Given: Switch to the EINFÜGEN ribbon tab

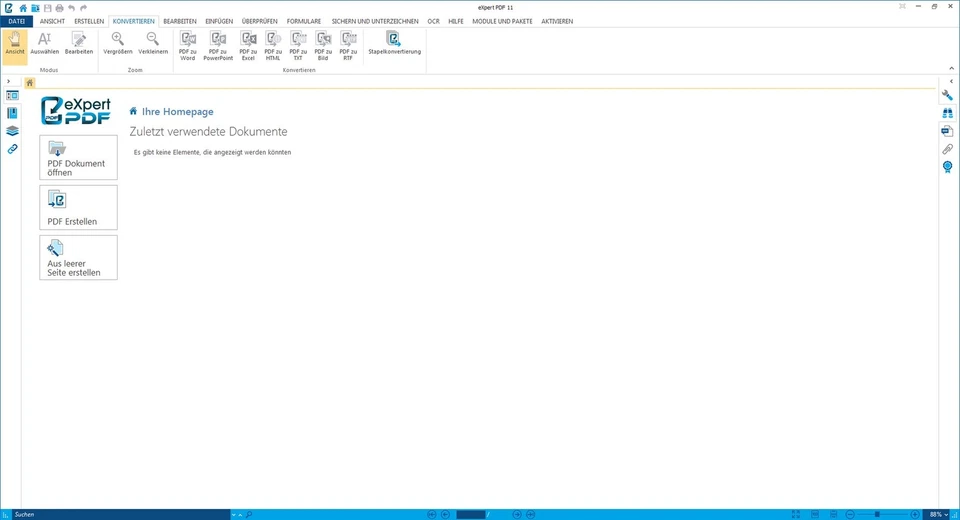Looking at the screenshot, I should (x=219, y=21).
